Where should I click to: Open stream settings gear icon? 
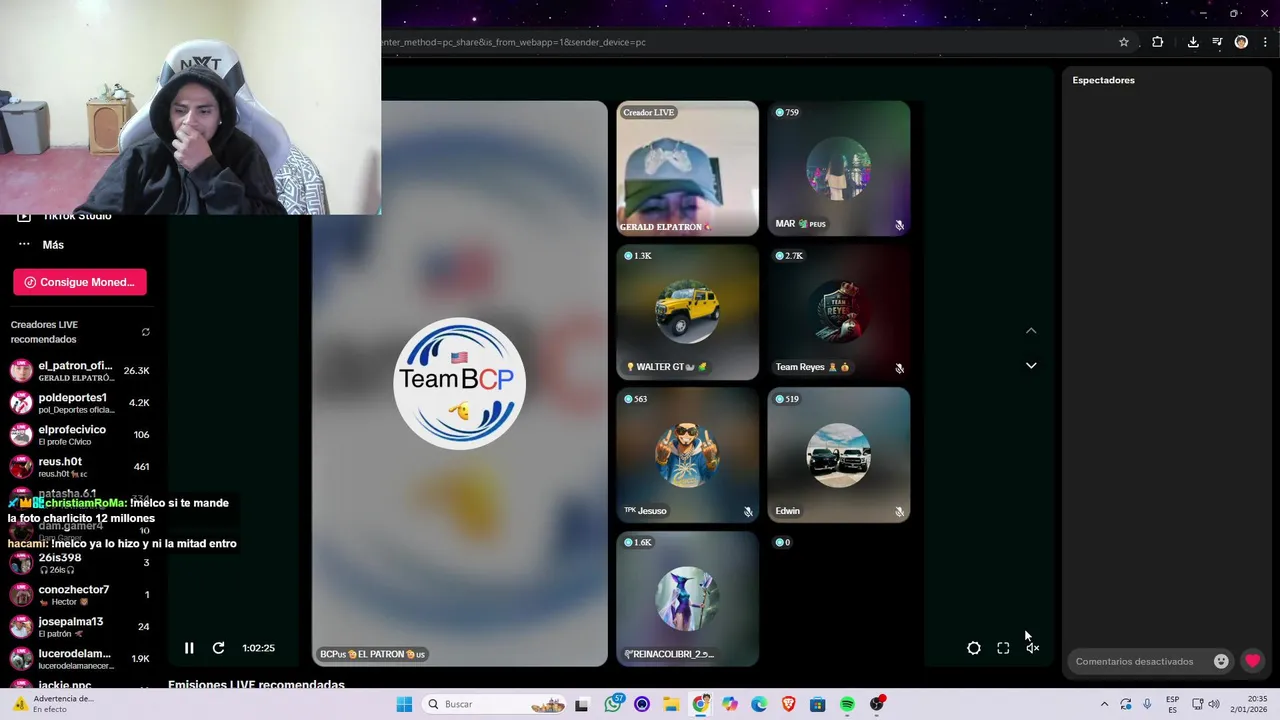pos(974,648)
